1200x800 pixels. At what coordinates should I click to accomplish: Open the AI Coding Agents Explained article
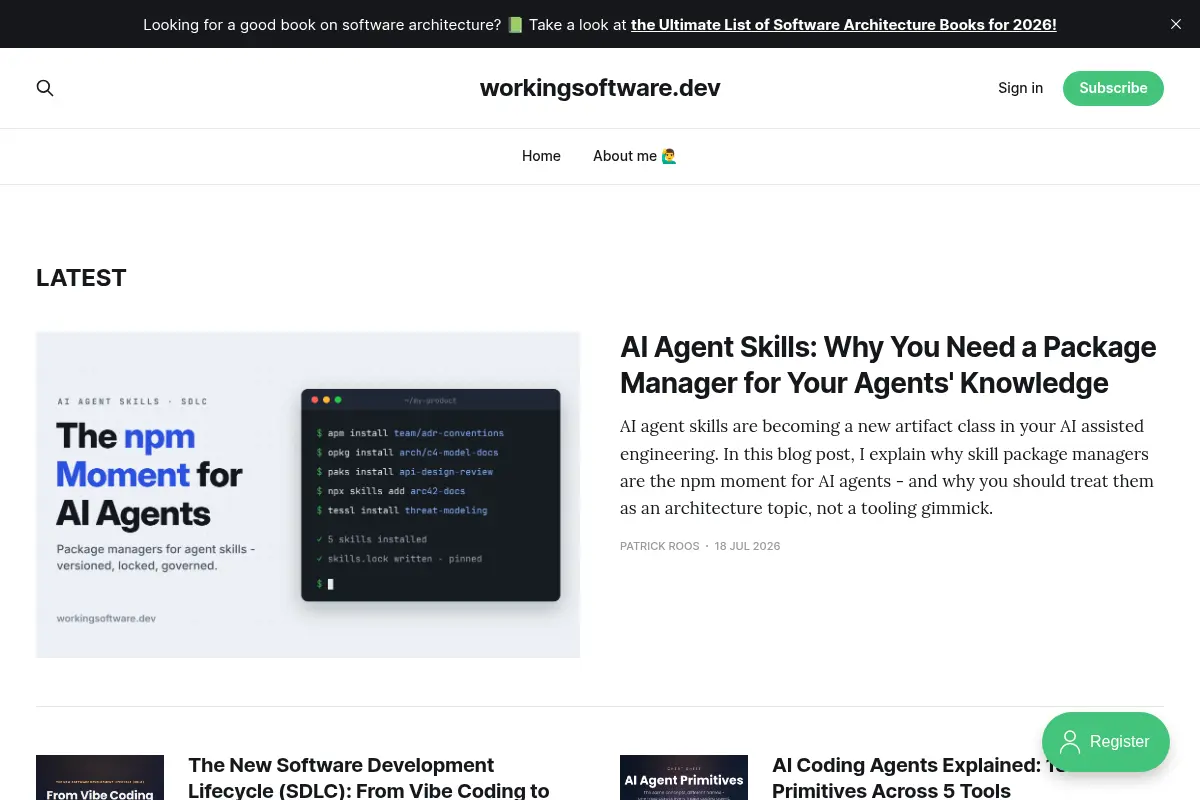919,777
